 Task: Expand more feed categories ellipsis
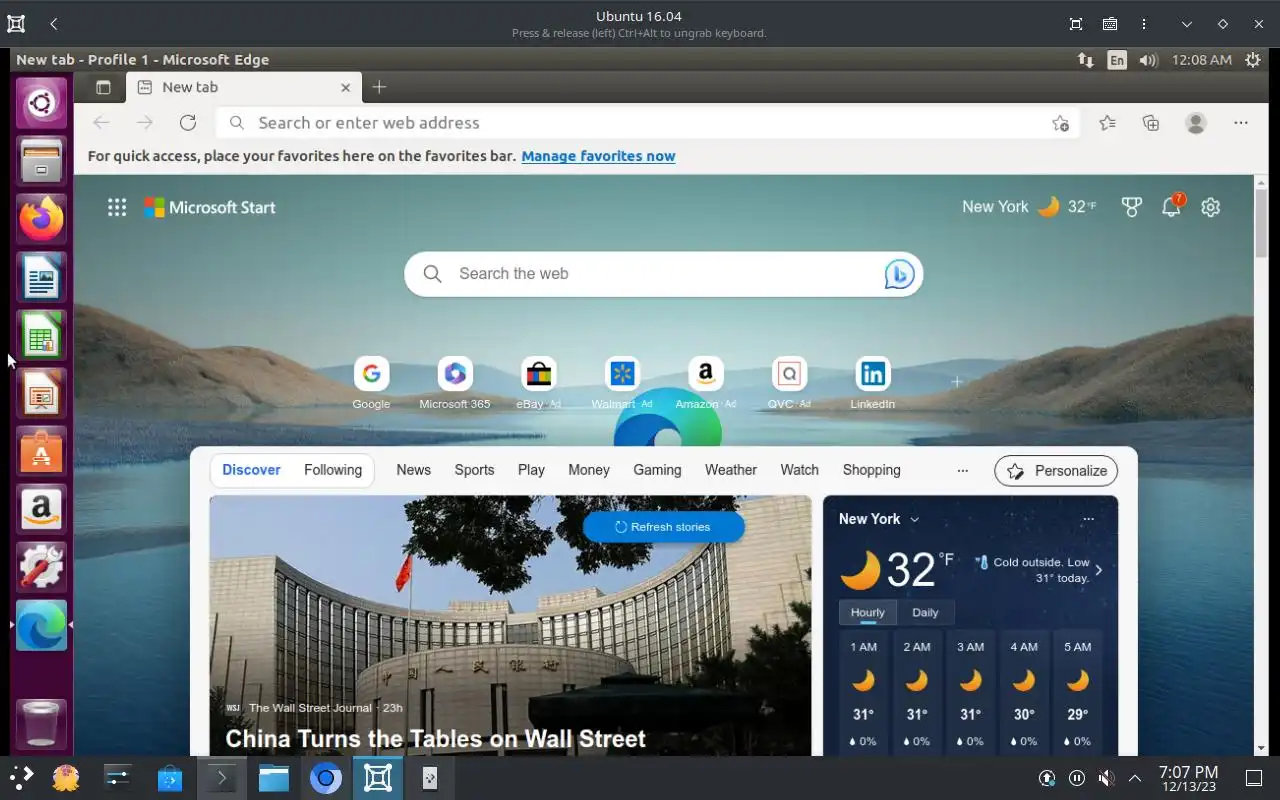pos(962,470)
